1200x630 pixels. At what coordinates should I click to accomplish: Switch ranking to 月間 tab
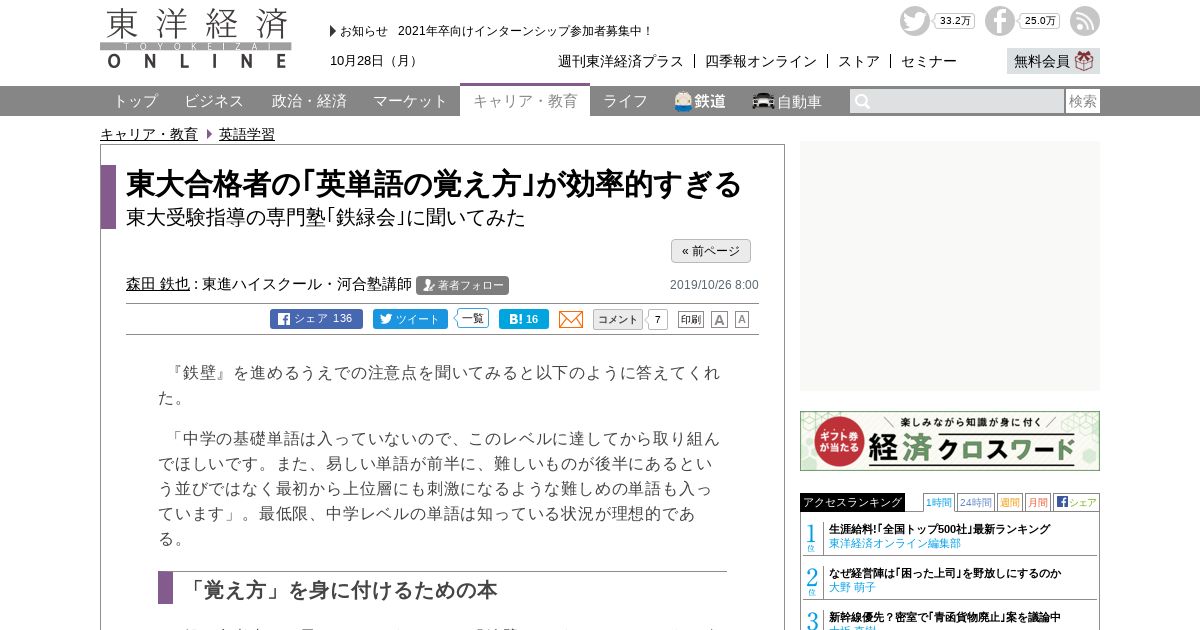(x=1038, y=502)
